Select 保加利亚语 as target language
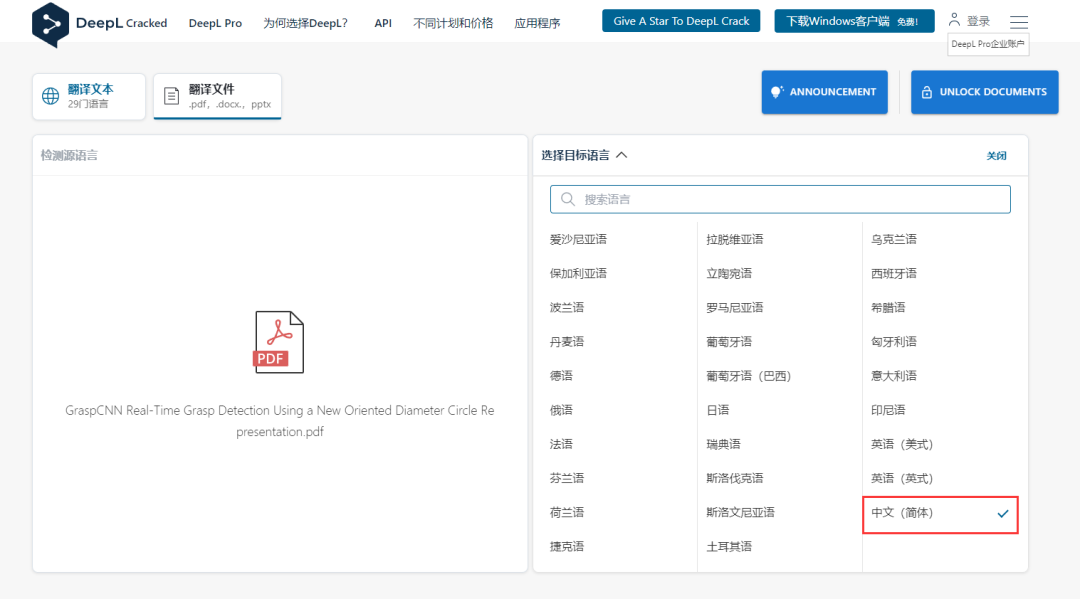The image size is (1080, 599). pos(578,273)
